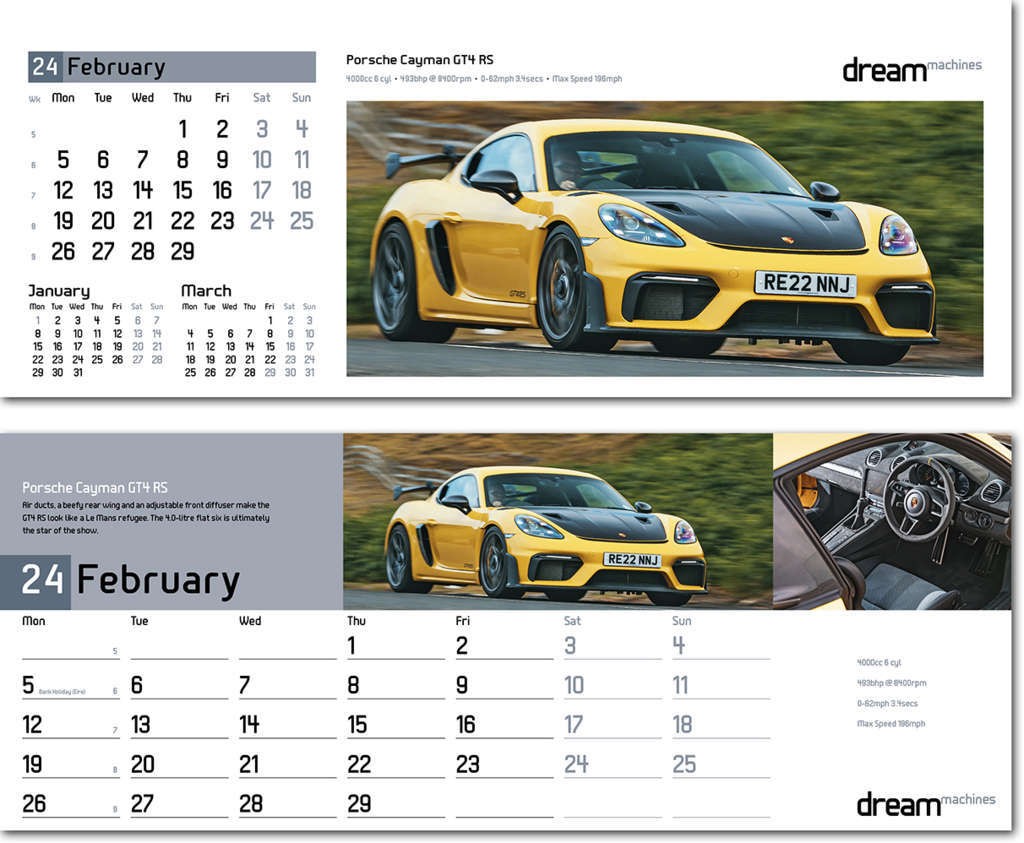The image size is (1024, 843).
Task: Select the Porsche interior steering wheel photo
Action: point(892,521)
